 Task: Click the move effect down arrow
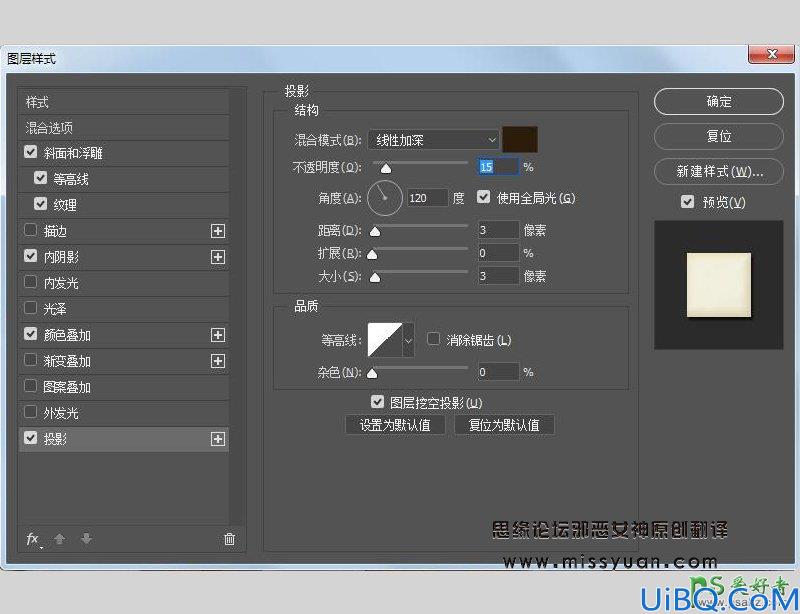point(86,539)
